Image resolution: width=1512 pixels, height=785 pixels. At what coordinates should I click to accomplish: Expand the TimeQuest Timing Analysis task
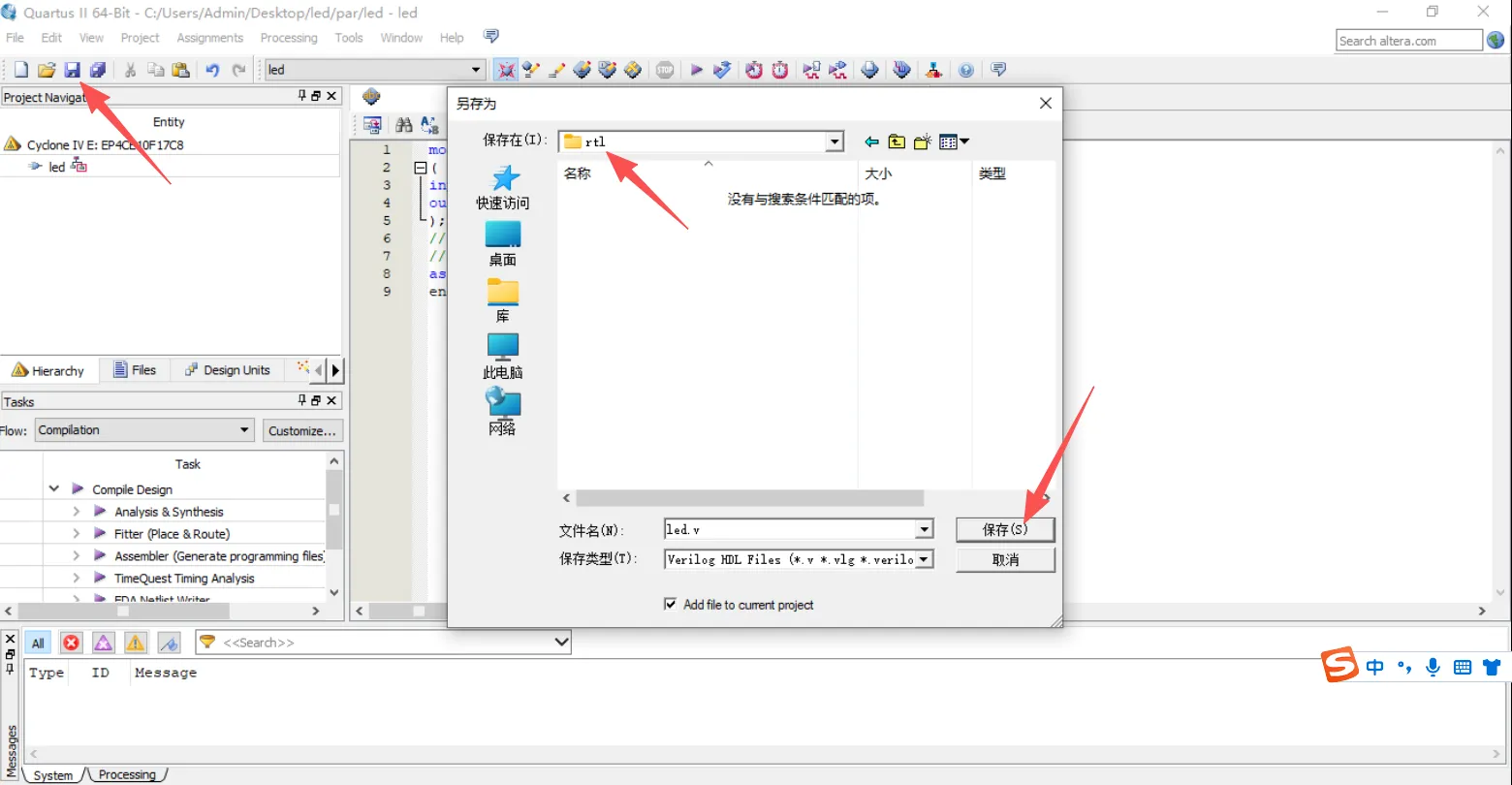coord(77,578)
